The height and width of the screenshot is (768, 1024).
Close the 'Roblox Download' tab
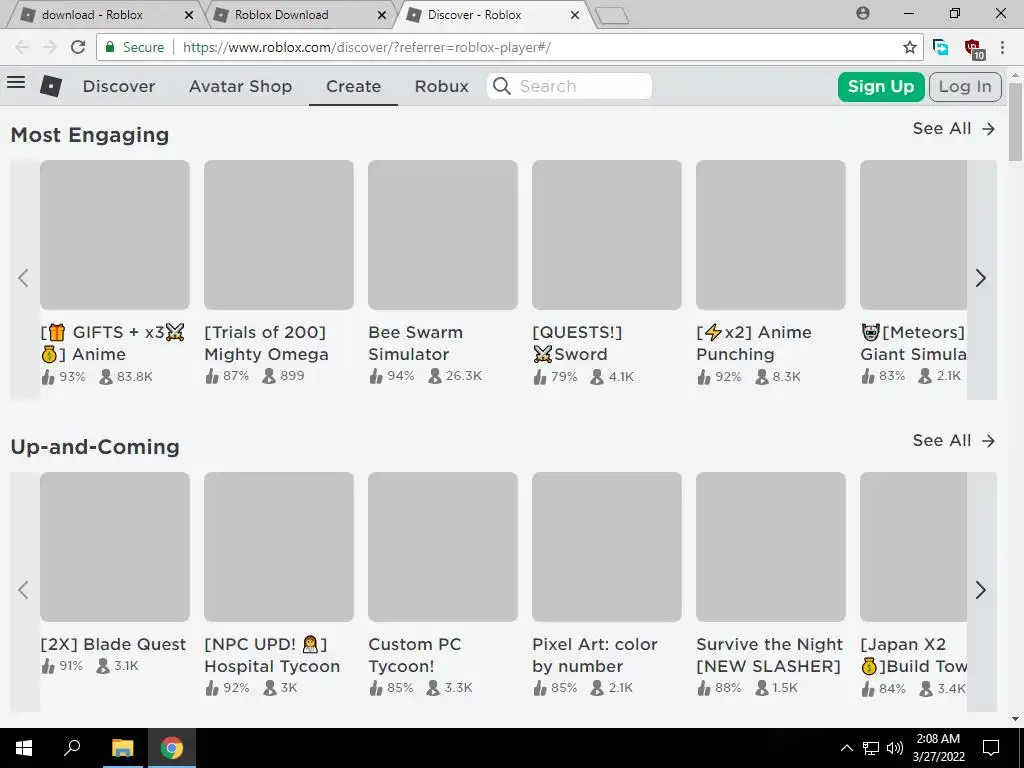tap(382, 14)
